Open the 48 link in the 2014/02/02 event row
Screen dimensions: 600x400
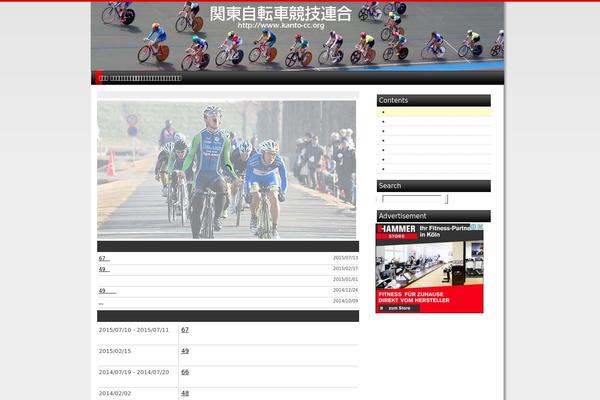coord(185,393)
